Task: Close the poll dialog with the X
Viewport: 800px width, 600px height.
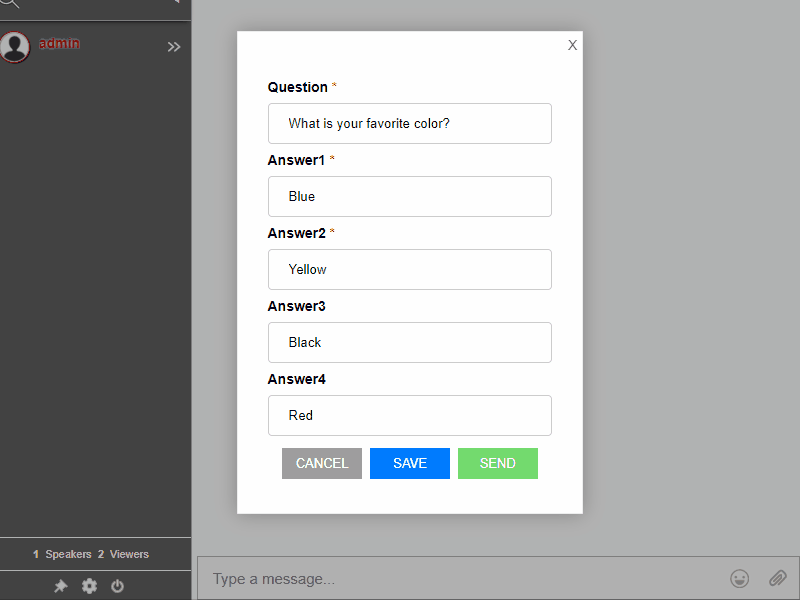Action: [572, 45]
